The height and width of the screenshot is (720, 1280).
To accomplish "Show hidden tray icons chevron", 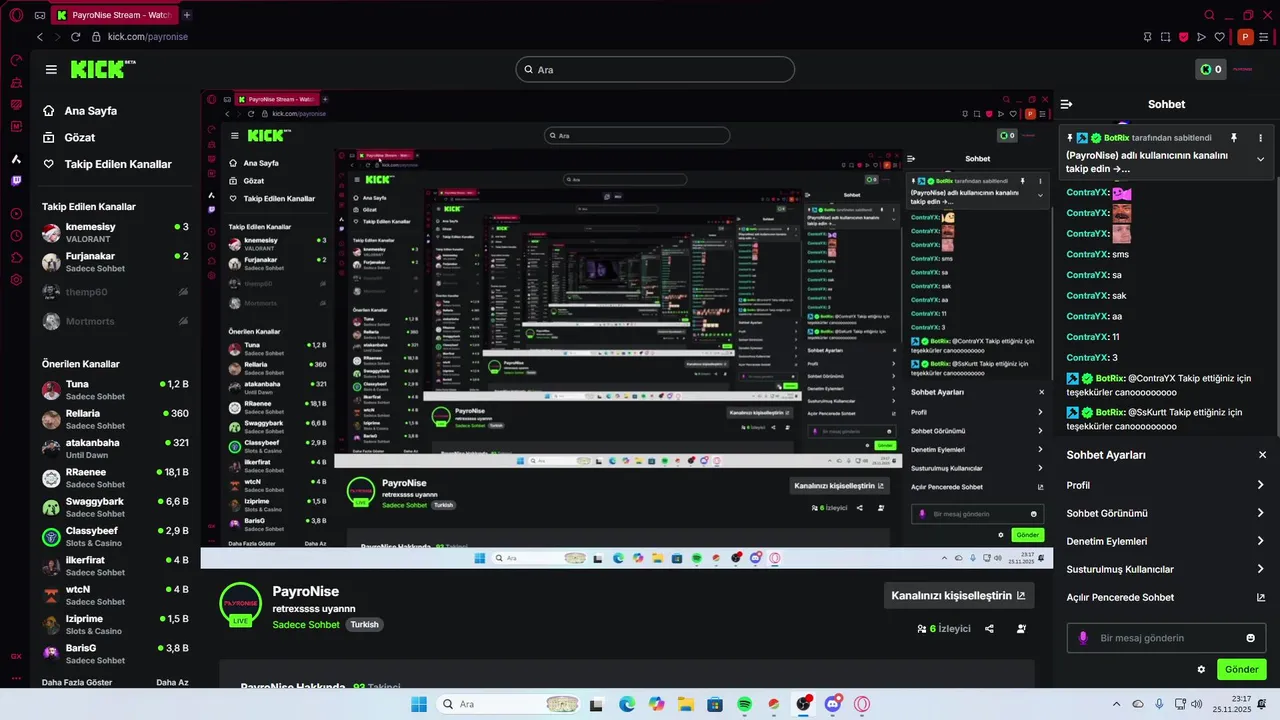I will click(x=1117, y=704).
